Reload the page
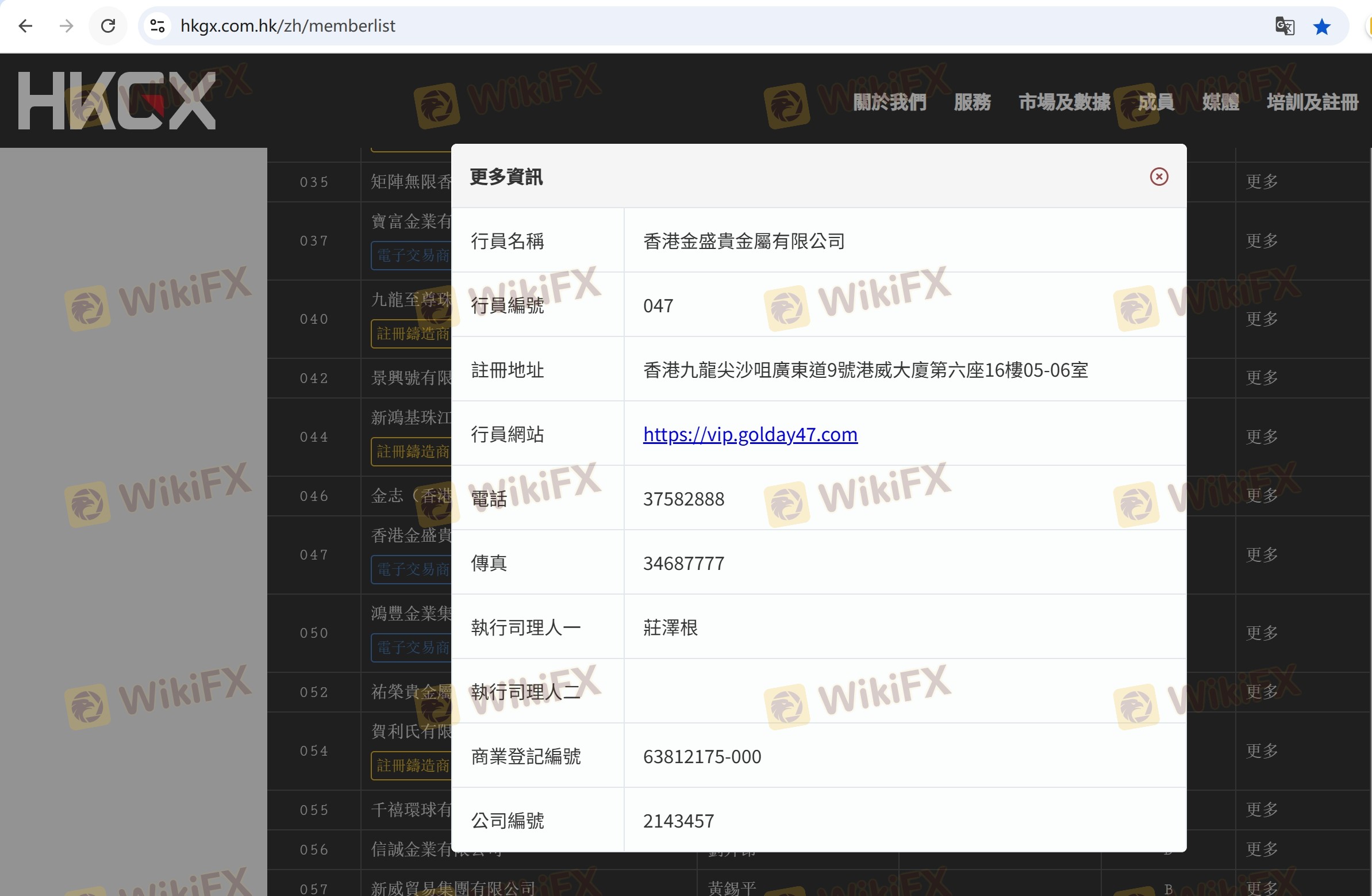 [x=108, y=26]
